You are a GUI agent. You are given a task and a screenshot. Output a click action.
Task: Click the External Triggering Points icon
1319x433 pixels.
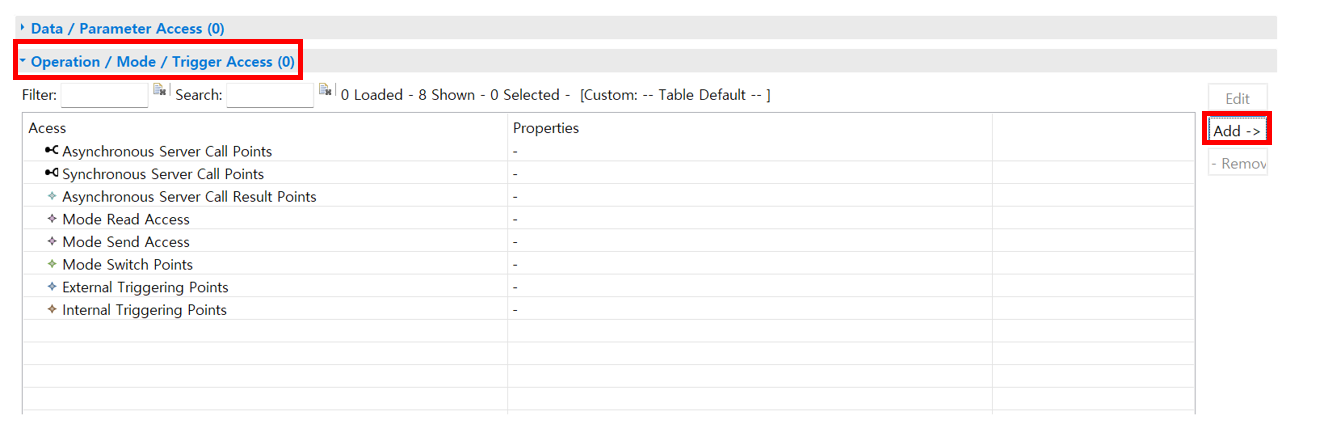(52, 287)
